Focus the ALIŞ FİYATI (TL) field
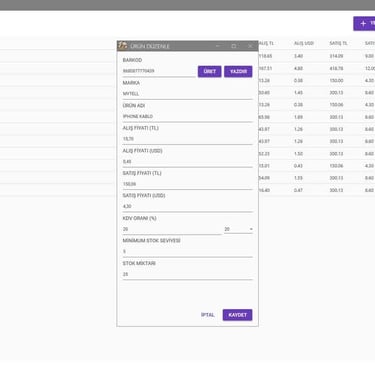 187,139
